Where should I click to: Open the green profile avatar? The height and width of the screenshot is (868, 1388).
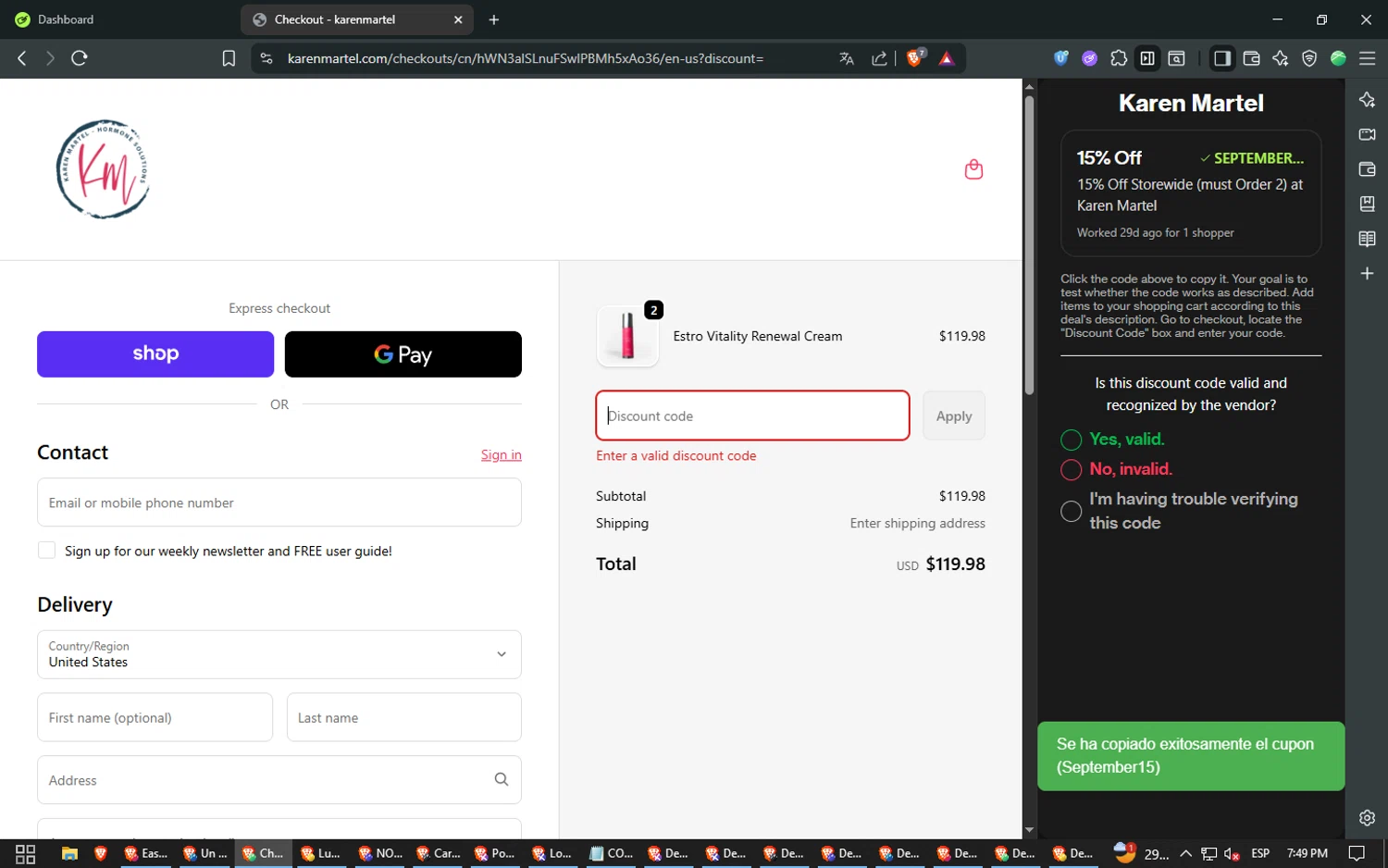[1338, 58]
